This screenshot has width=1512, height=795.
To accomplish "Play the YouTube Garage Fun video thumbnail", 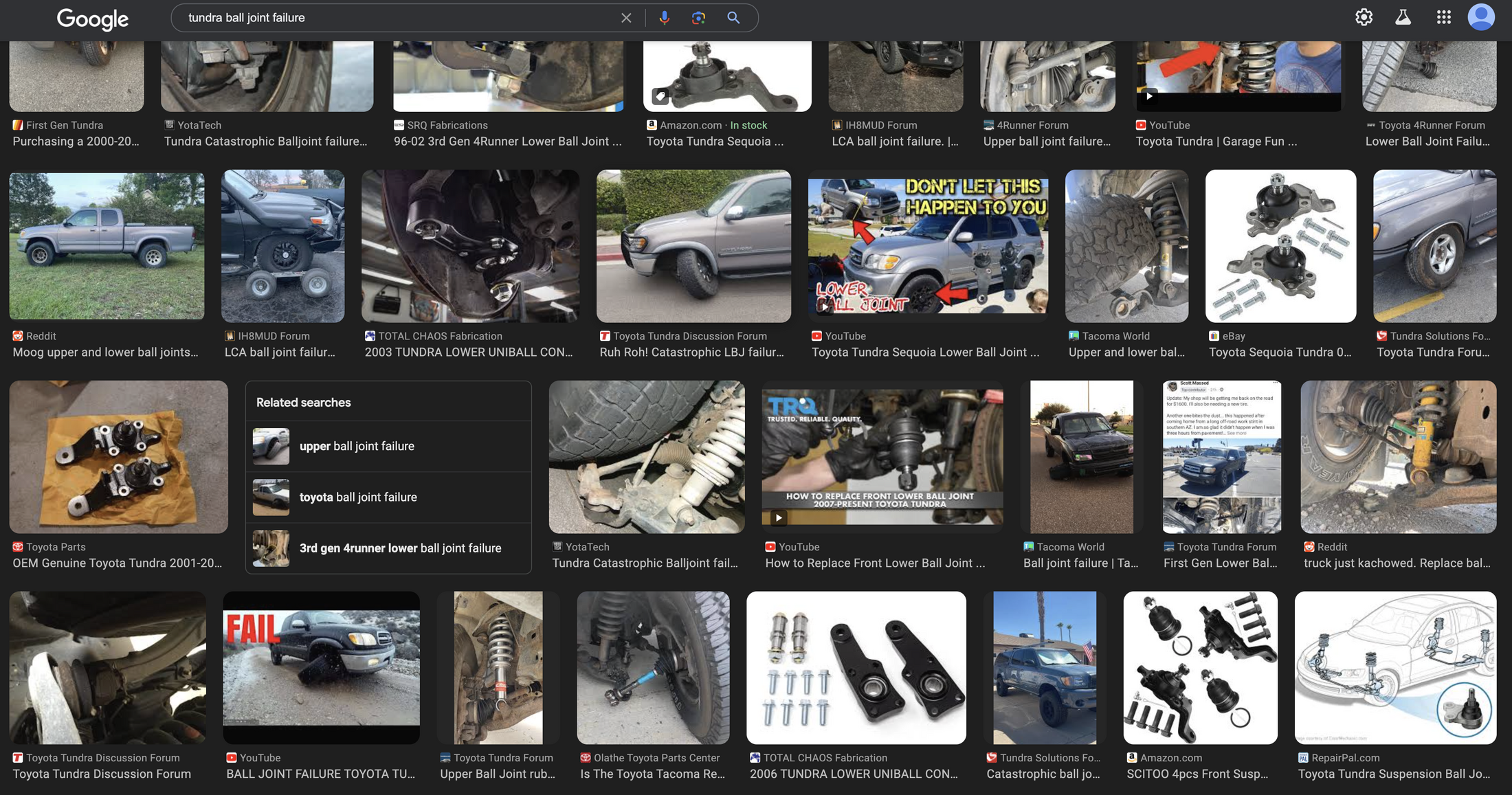I will point(1238,76).
